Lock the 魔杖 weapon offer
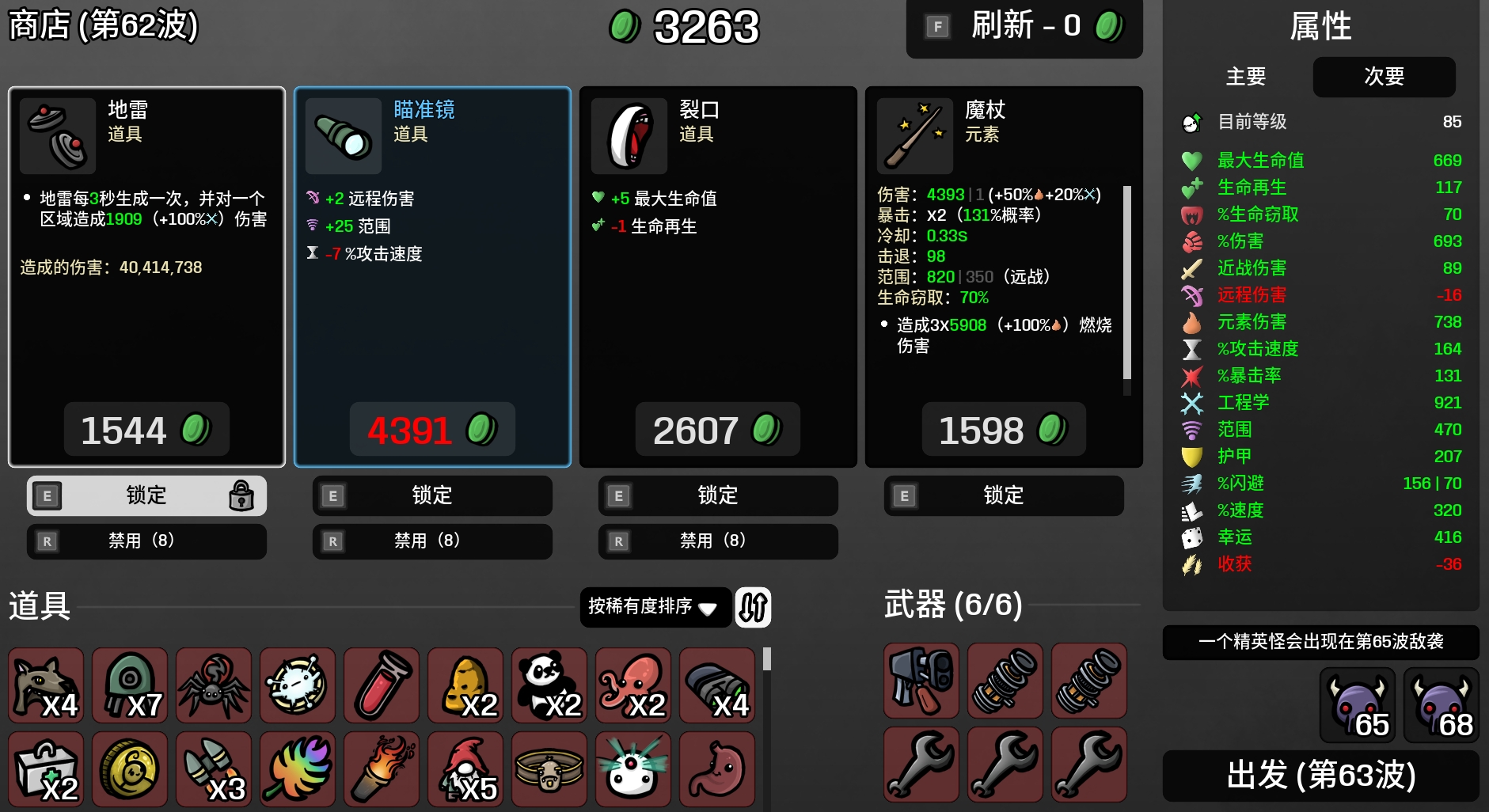 click(1004, 495)
